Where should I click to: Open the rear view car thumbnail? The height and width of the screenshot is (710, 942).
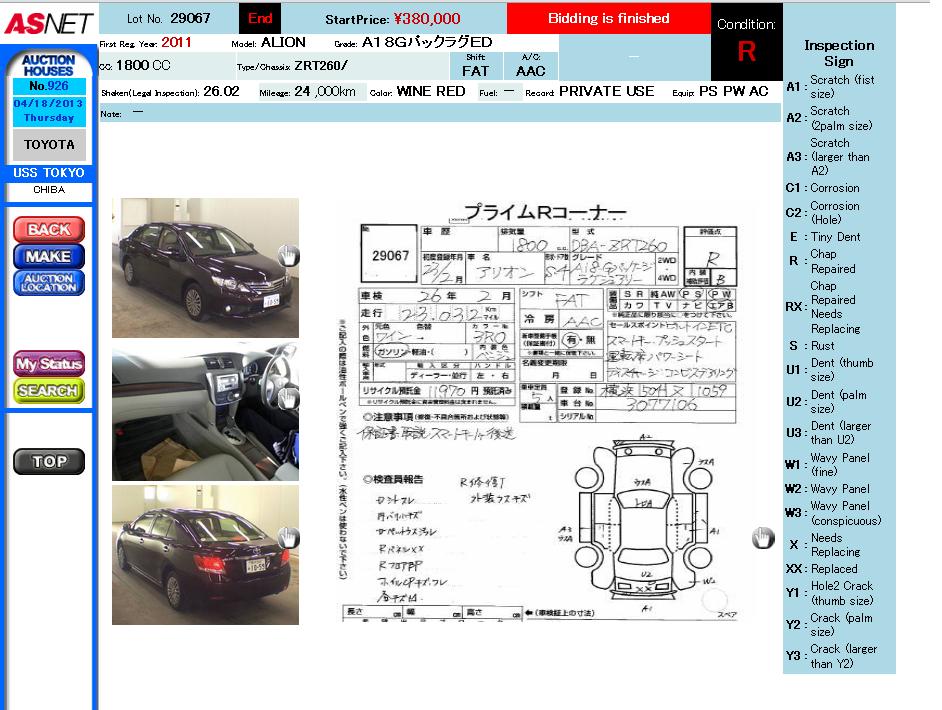205,555
